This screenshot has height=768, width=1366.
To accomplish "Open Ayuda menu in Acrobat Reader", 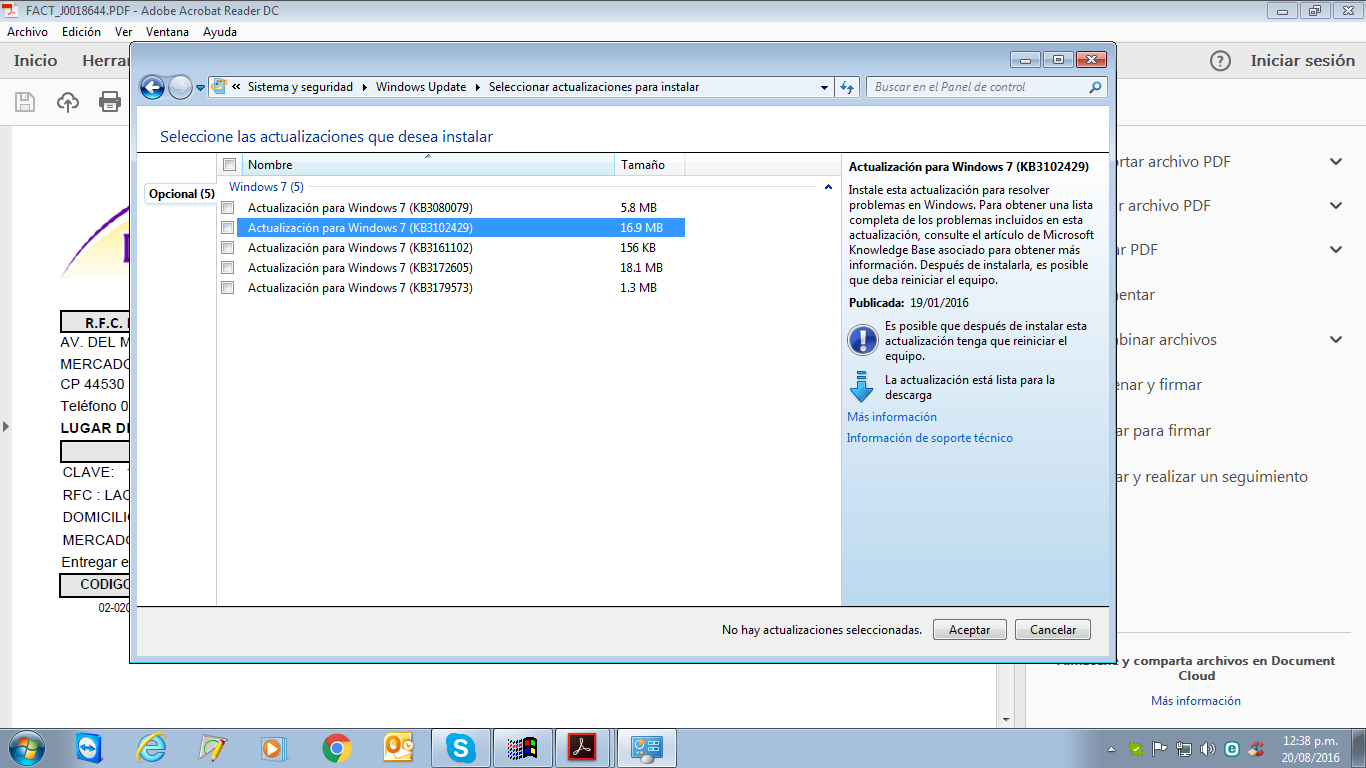I will click(x=220, y=32).
